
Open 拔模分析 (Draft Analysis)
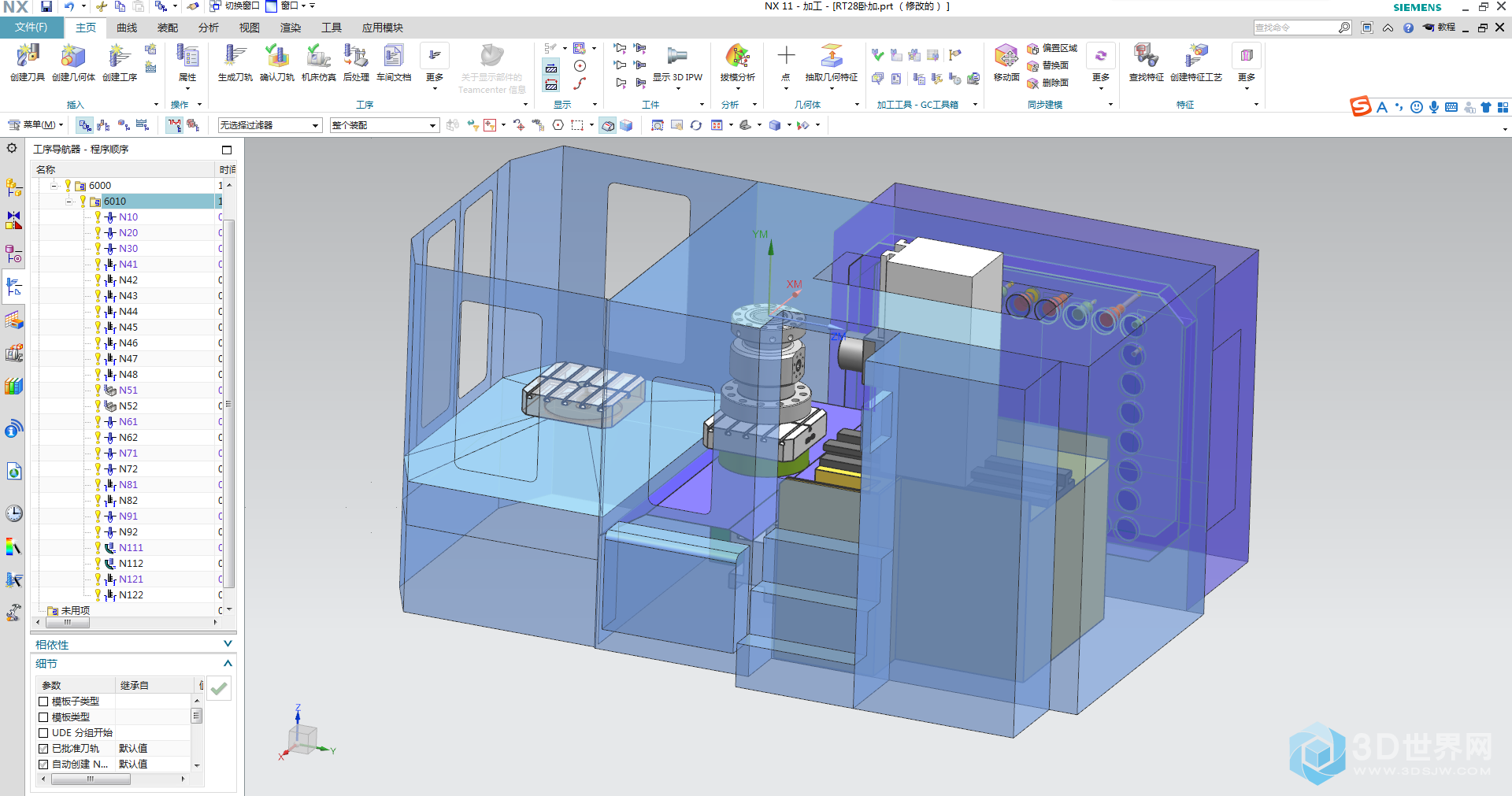(x=737, y=62)
